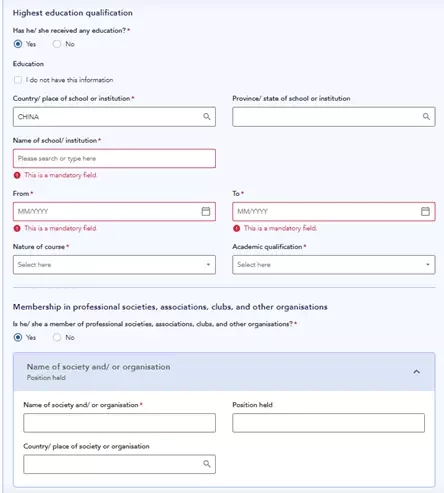Click the Province/state of school input field
Screen dimensions: 444x493
pyautogui.click(x=334, y=117)
